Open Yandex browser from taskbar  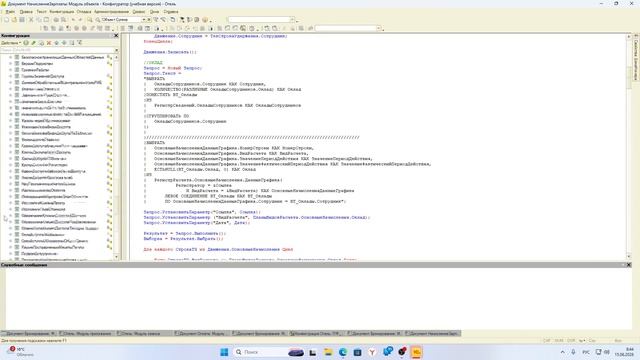pos(372,352)
